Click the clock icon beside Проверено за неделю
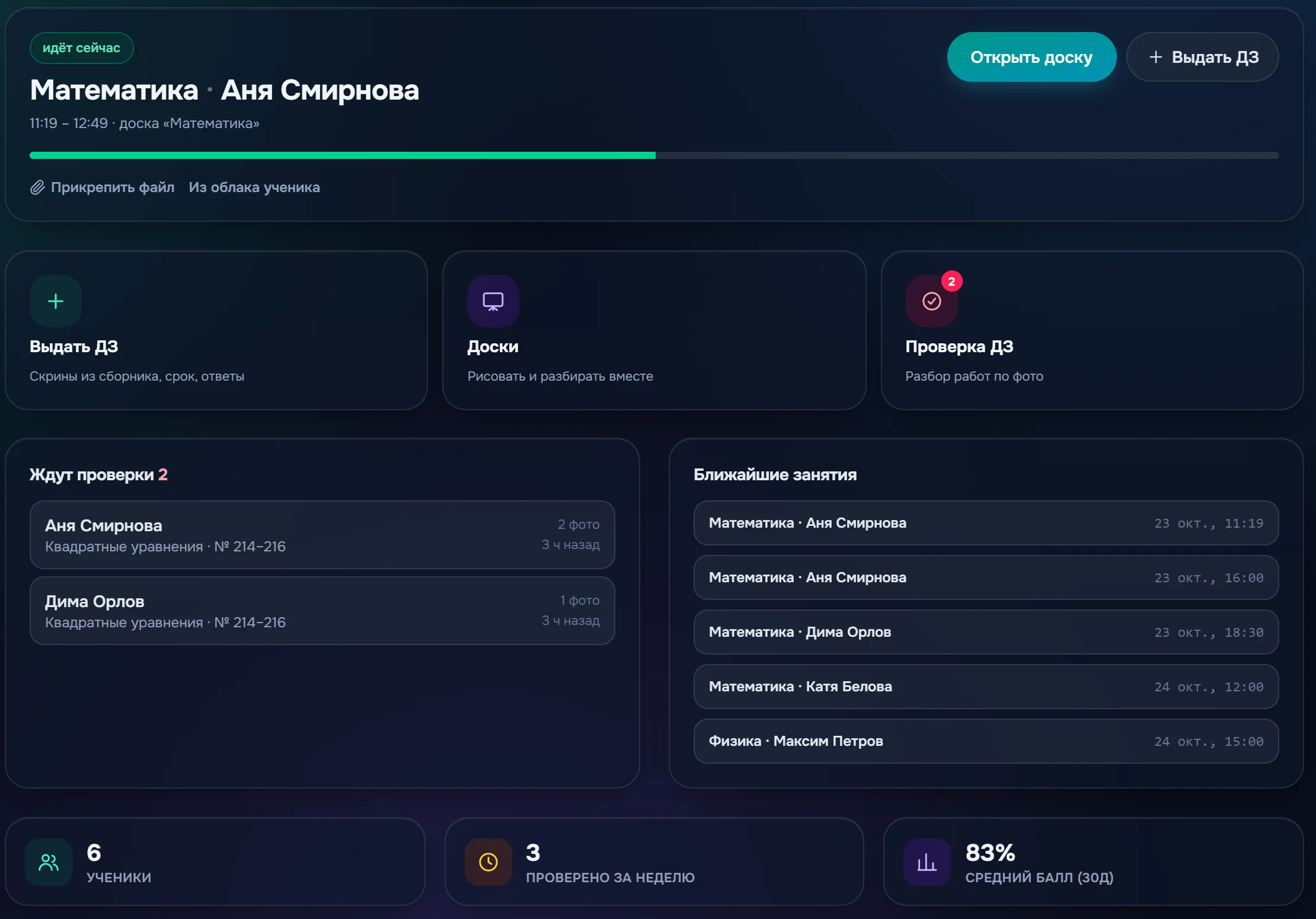Screen dimensions: 1316x919 tap(488, 862)
